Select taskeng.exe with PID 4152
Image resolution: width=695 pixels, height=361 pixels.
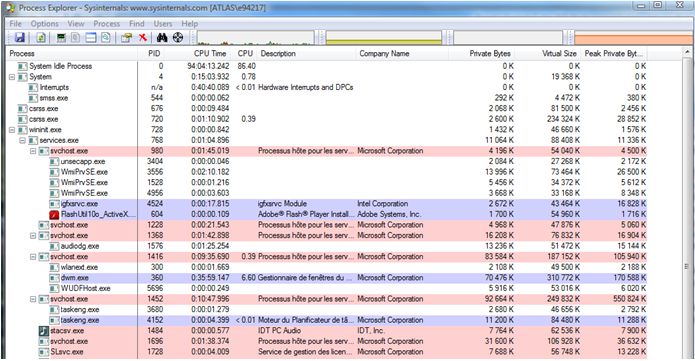point(326,320)
